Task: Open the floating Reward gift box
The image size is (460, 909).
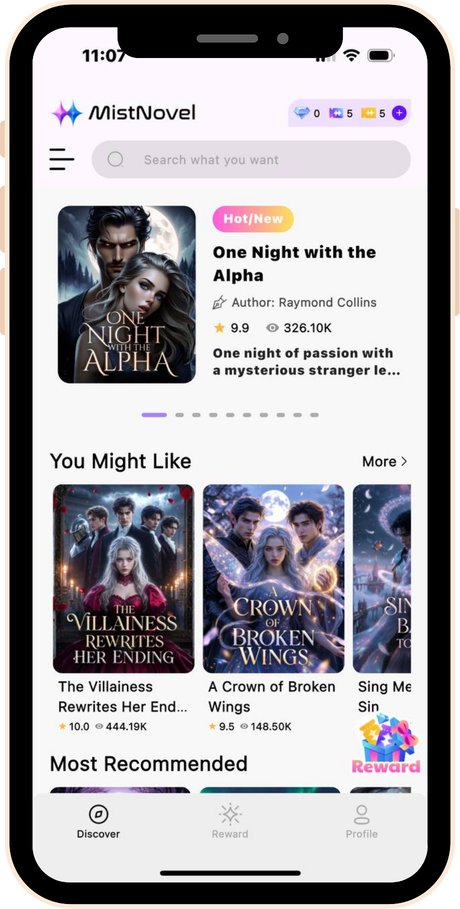Action: [x=386, y=744]
